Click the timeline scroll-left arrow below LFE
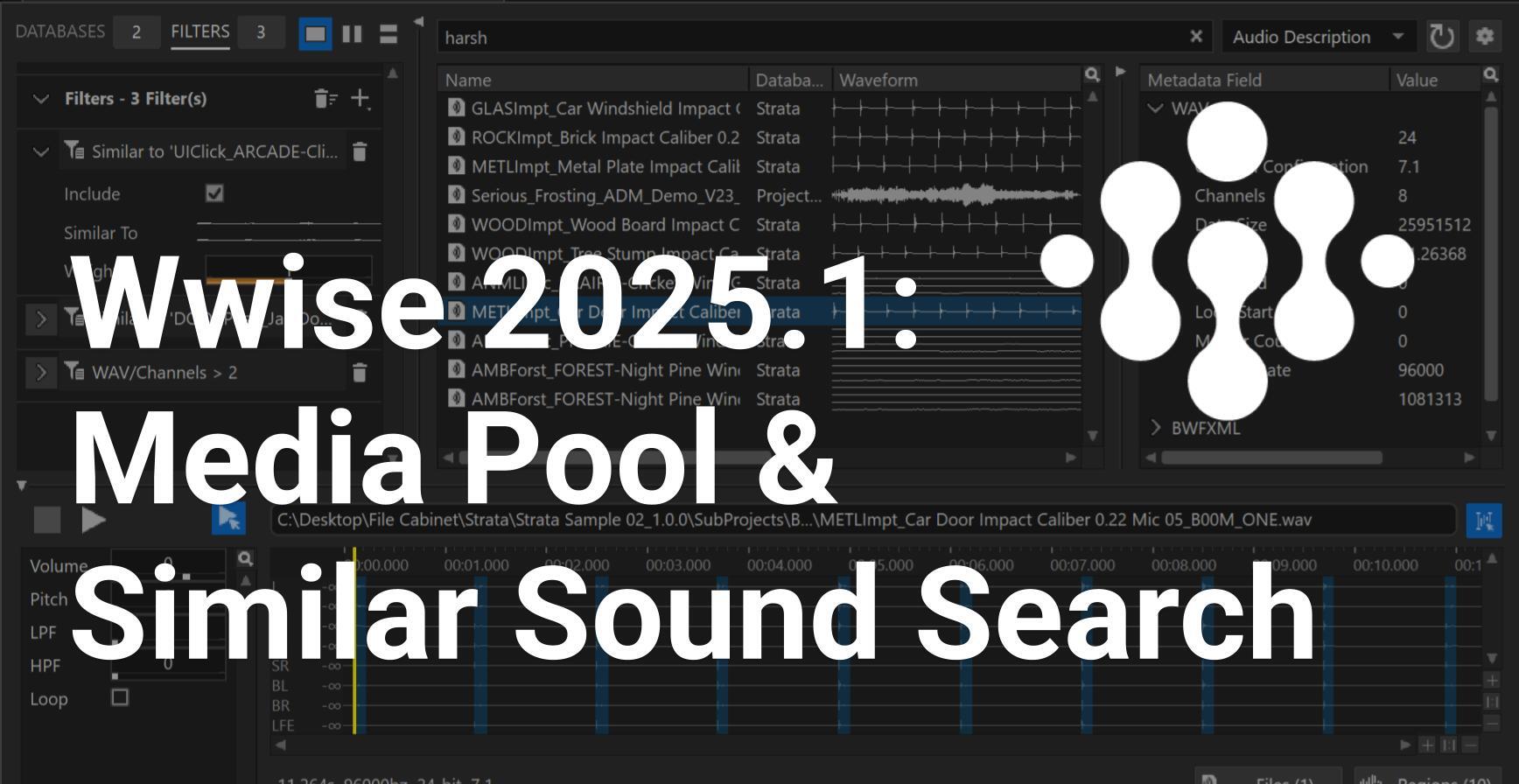The height and width of the screenshot is (784, 1519). tap(280, 745)
